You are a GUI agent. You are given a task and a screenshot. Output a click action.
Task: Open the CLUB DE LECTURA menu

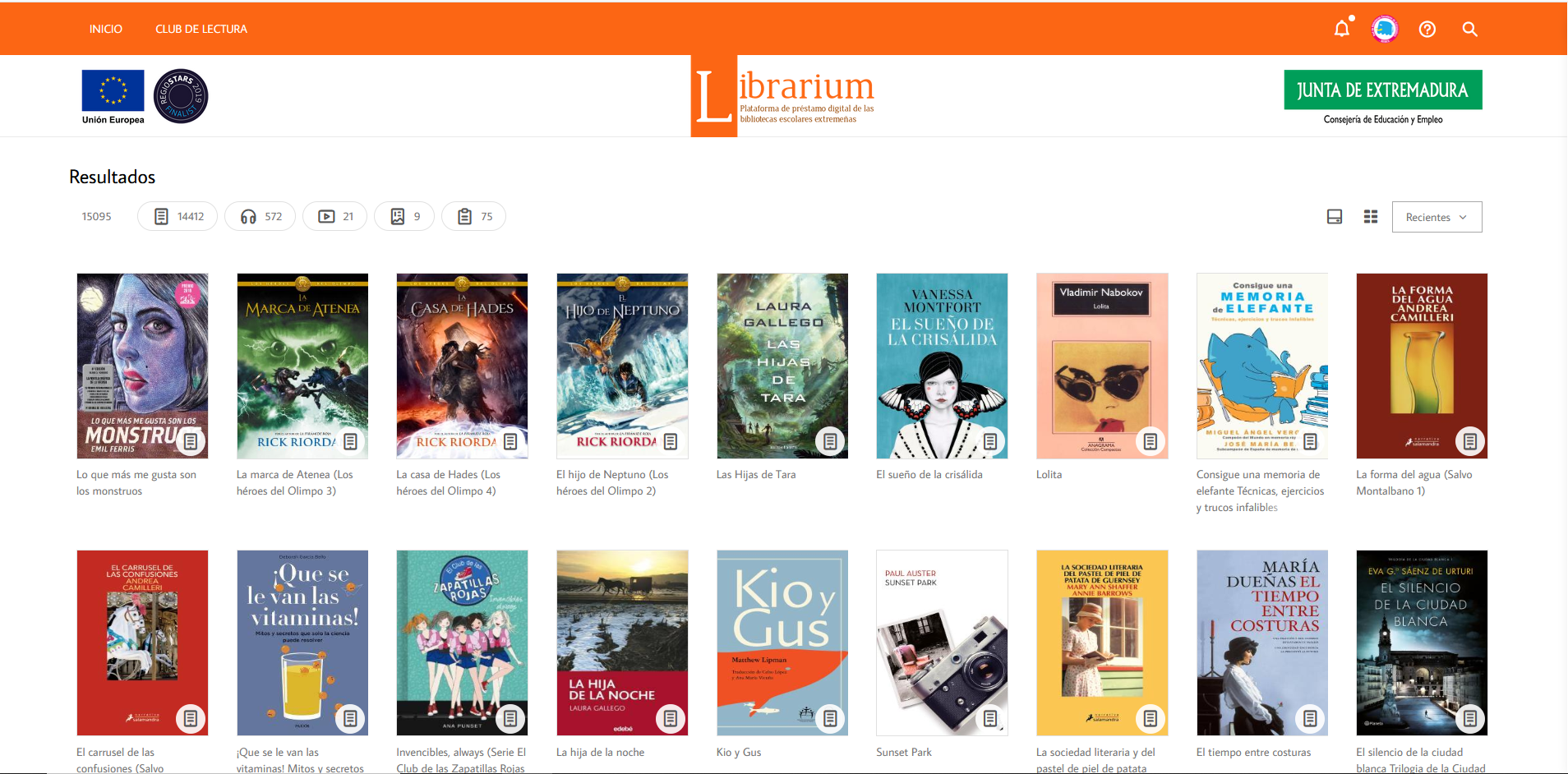(201, 29)
